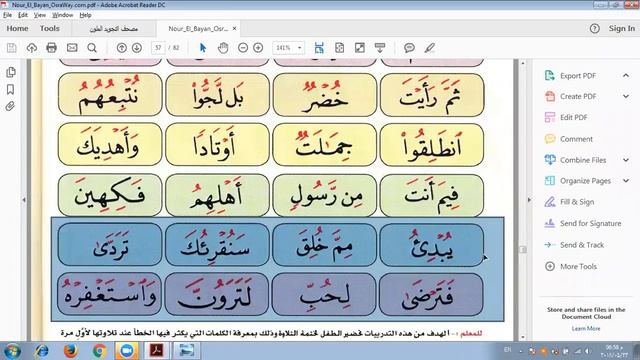This screenshot has height=360, width=640.
Task: Expand the Create PDF chevron
Action: coord(626,96)
